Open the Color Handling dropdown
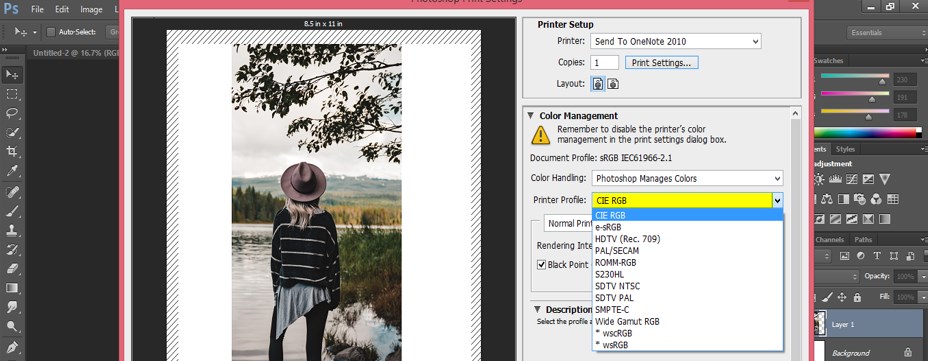 [687, 178]
